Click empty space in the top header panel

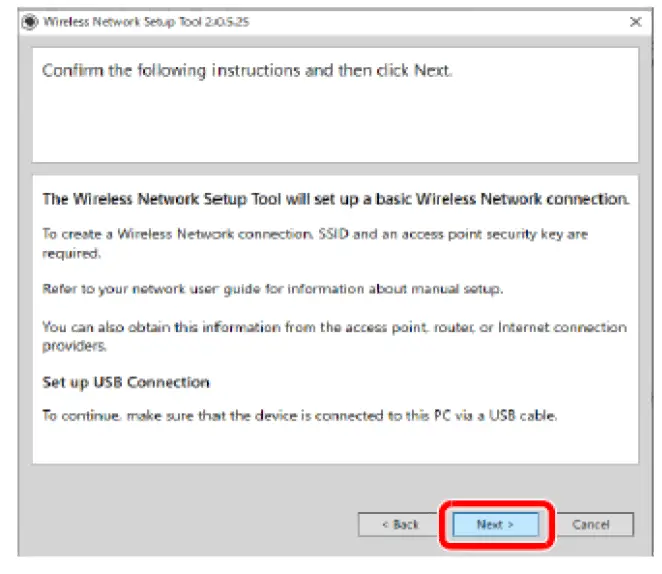[x=335, y=125]
